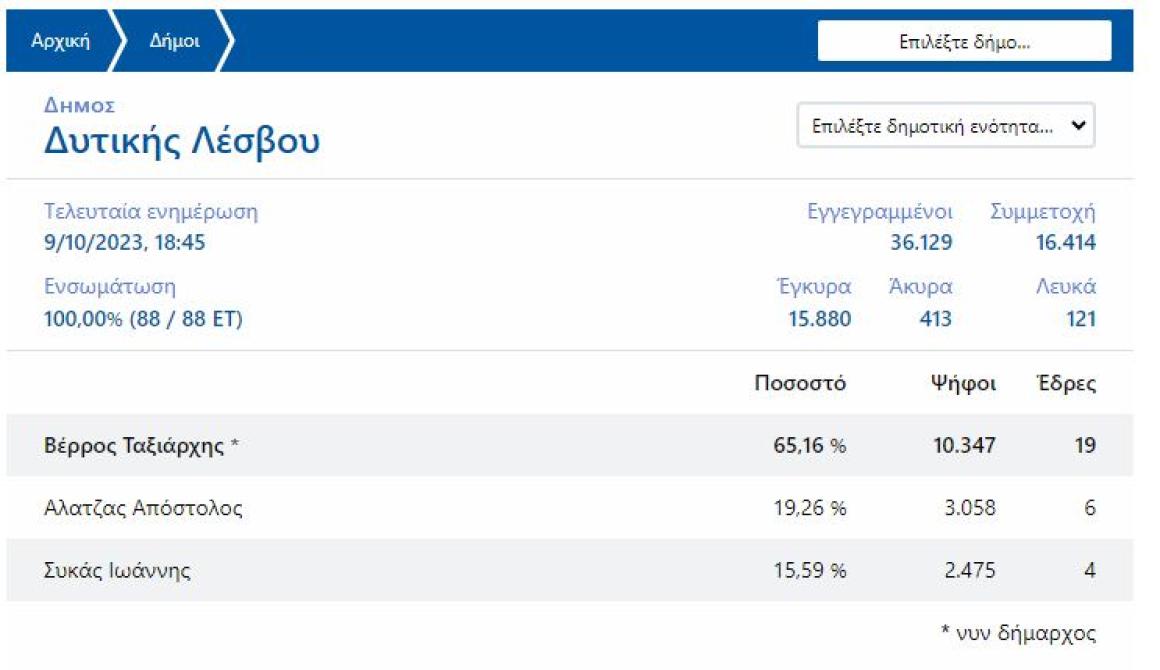Click the Επιλέξτε δήμο search field

(x=964, y=42)
